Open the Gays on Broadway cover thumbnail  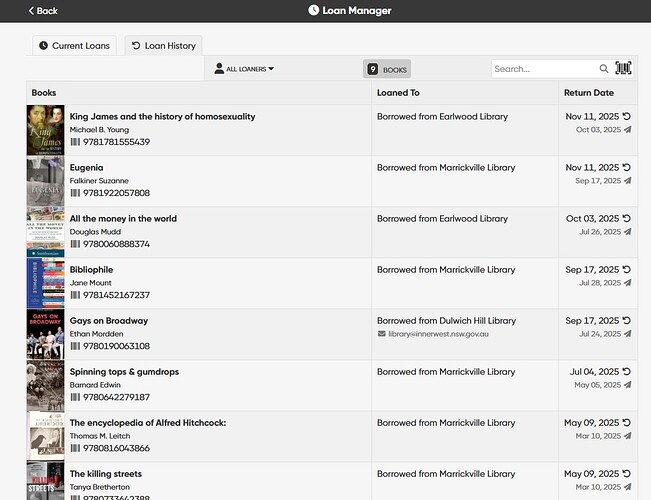pyautogui.click(x=45, y=334)
